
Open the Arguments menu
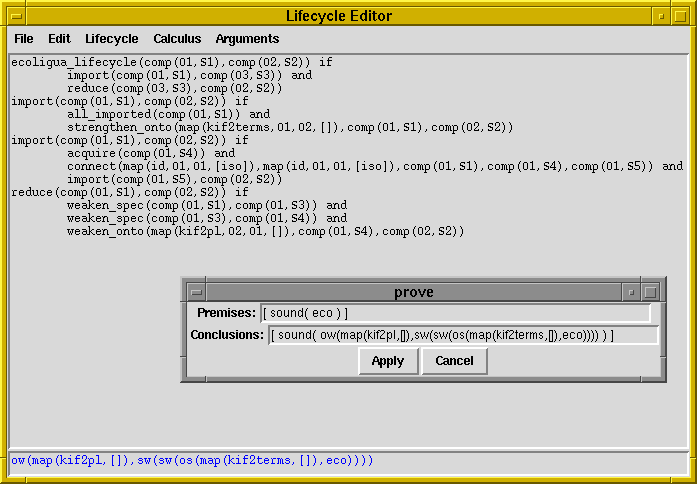(247, 39)
